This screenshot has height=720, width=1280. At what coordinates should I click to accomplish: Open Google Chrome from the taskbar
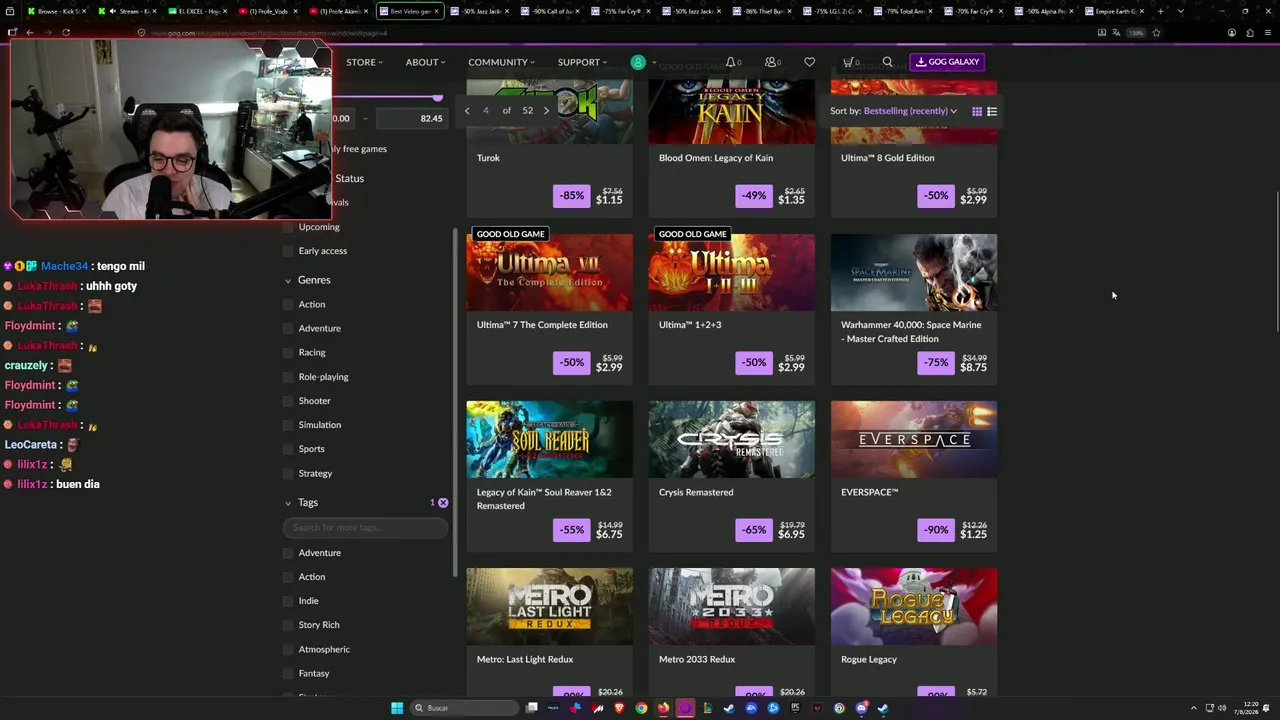coord(641,708)
